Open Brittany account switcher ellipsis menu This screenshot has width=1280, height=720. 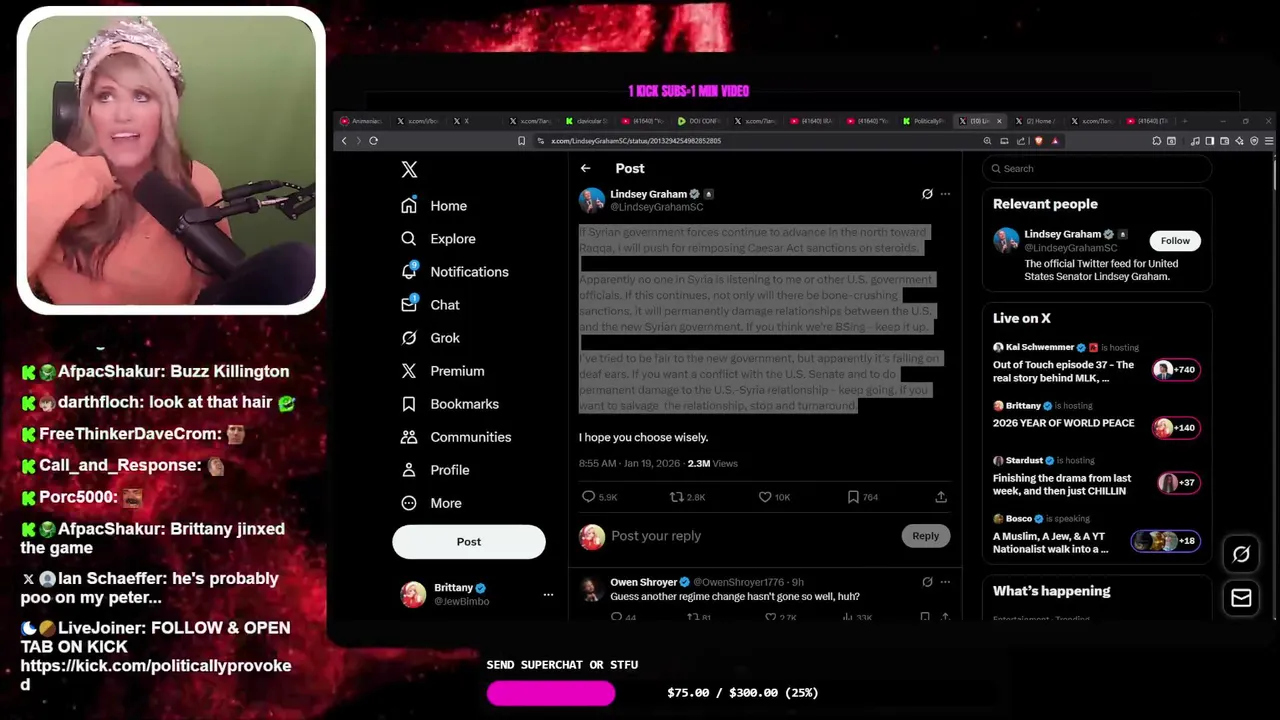pyautogui.click(x=548, y=595)
